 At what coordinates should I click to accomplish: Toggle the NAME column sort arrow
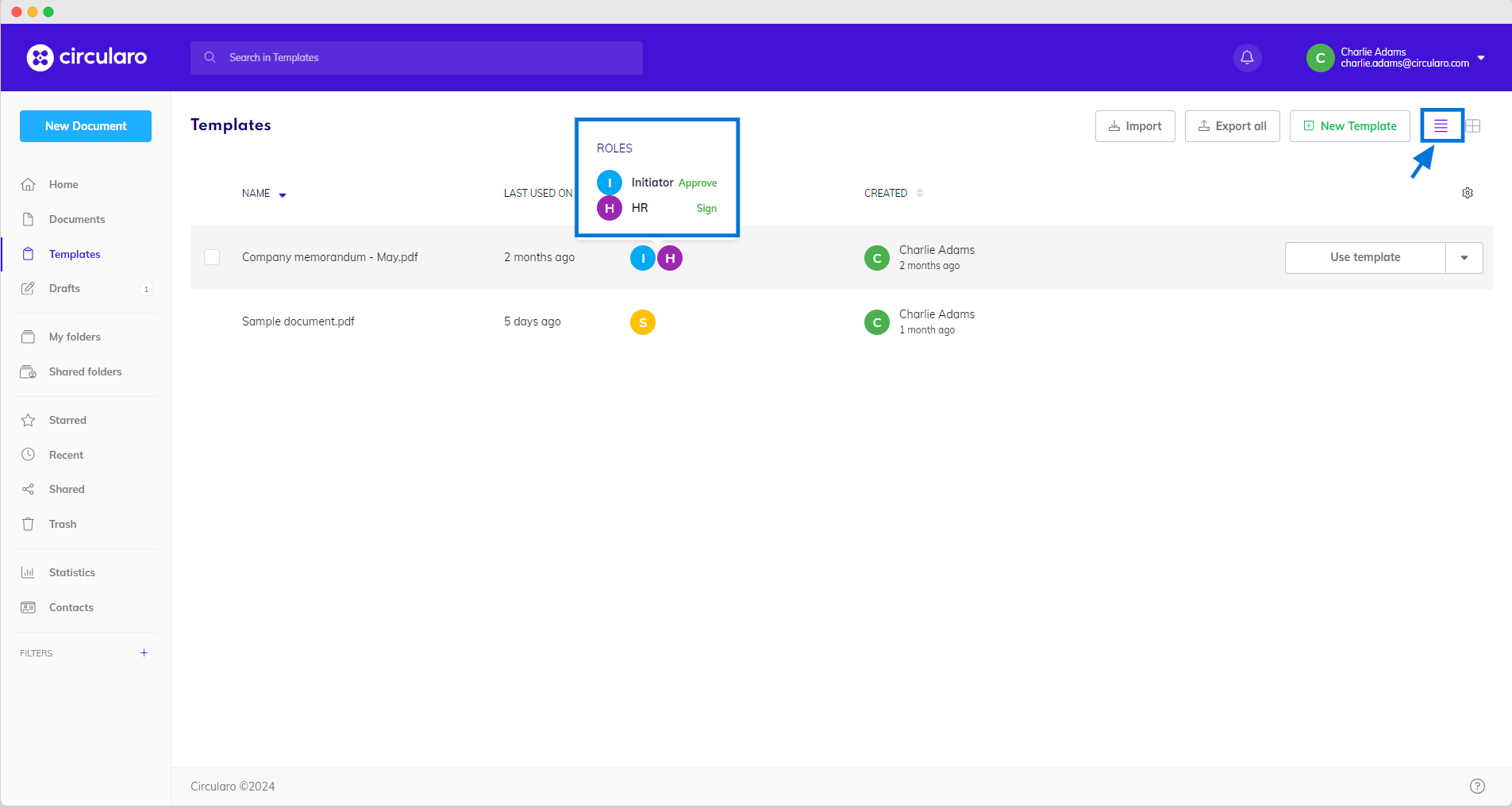click(280, 194)
